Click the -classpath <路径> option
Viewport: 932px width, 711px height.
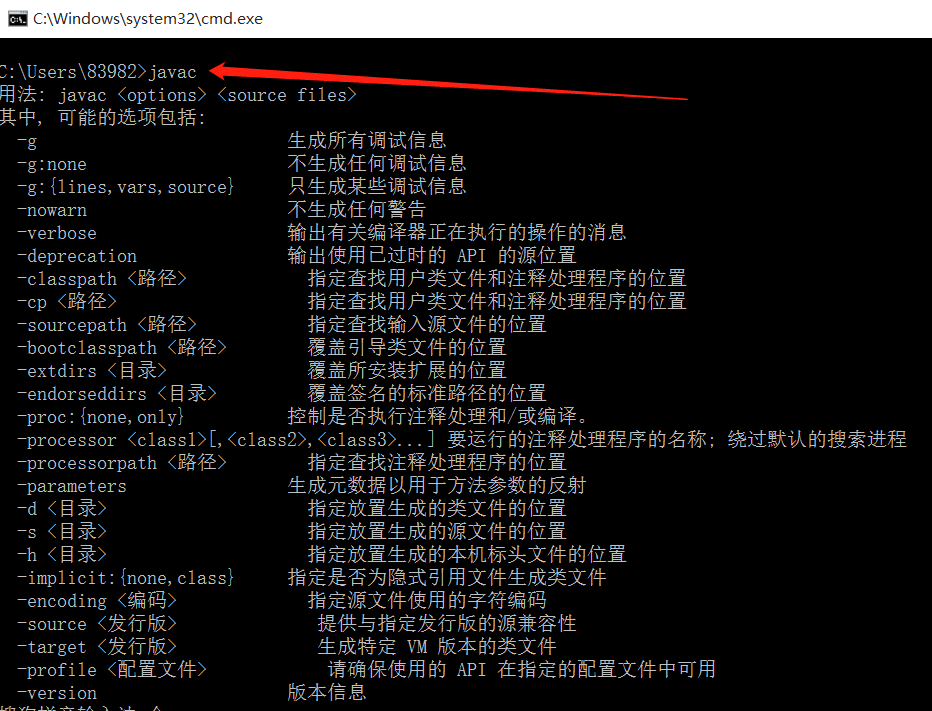102,279
